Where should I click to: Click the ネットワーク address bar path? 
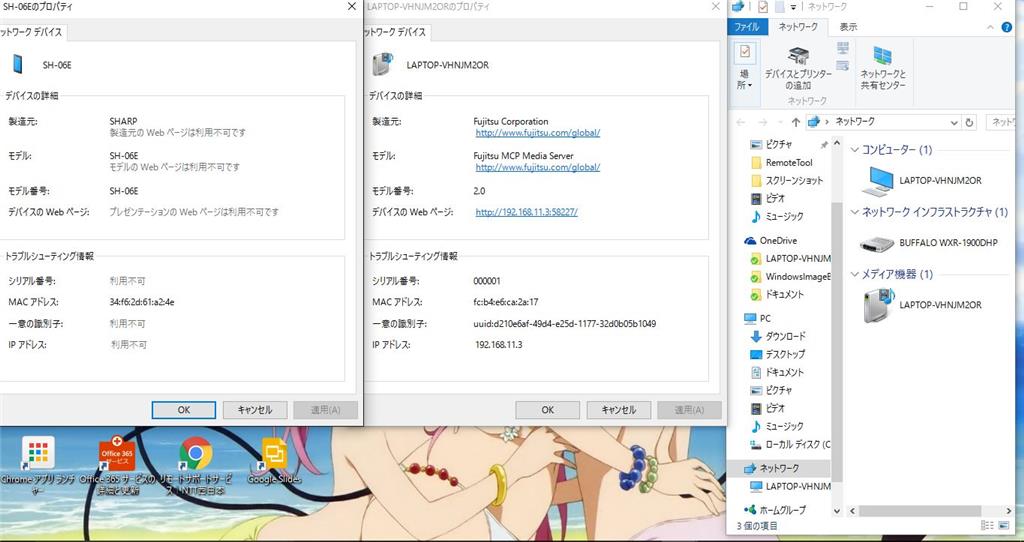(x=855, y=121)
